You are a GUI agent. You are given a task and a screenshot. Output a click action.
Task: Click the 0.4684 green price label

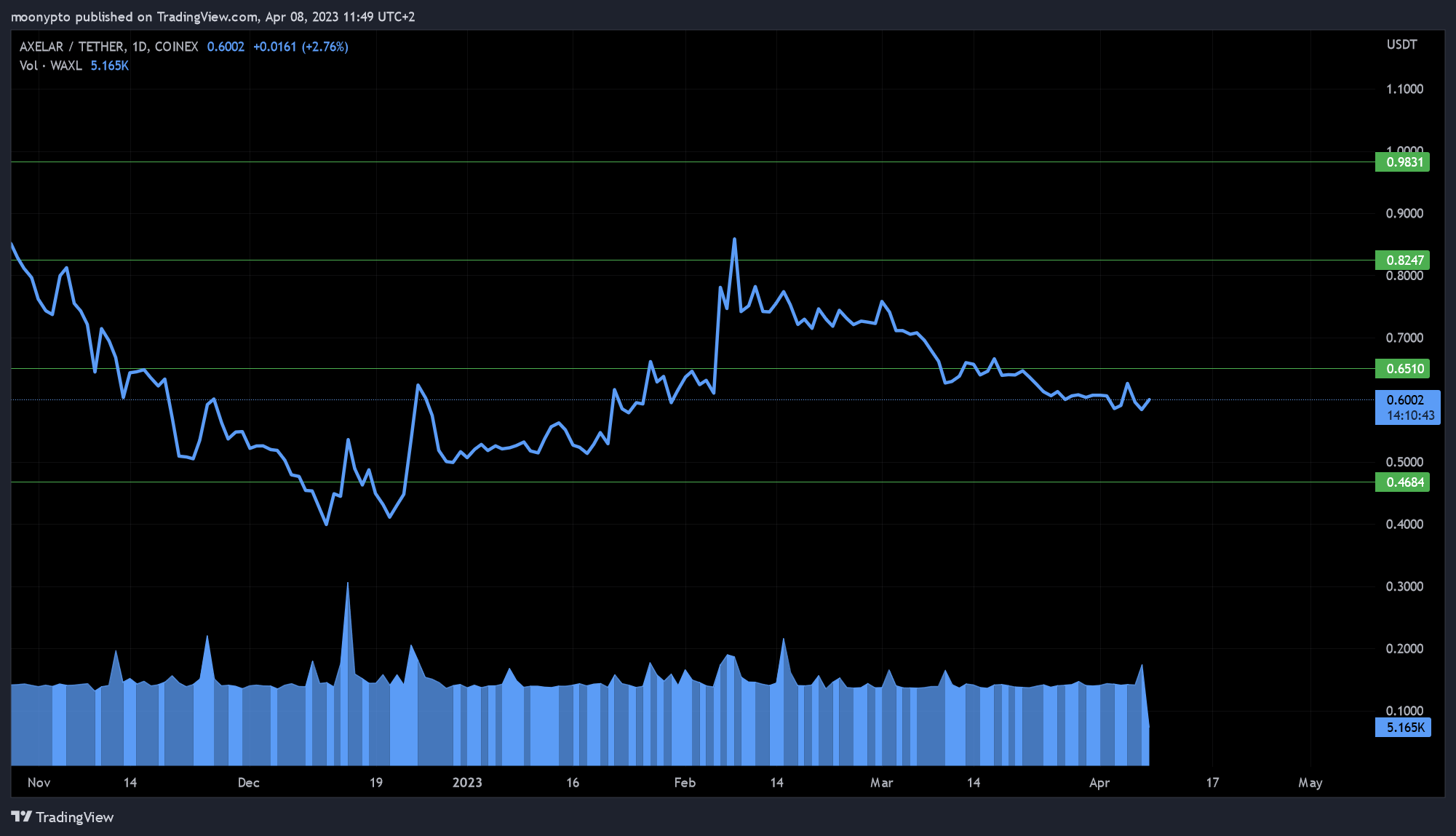click(x=1402, y=482)
